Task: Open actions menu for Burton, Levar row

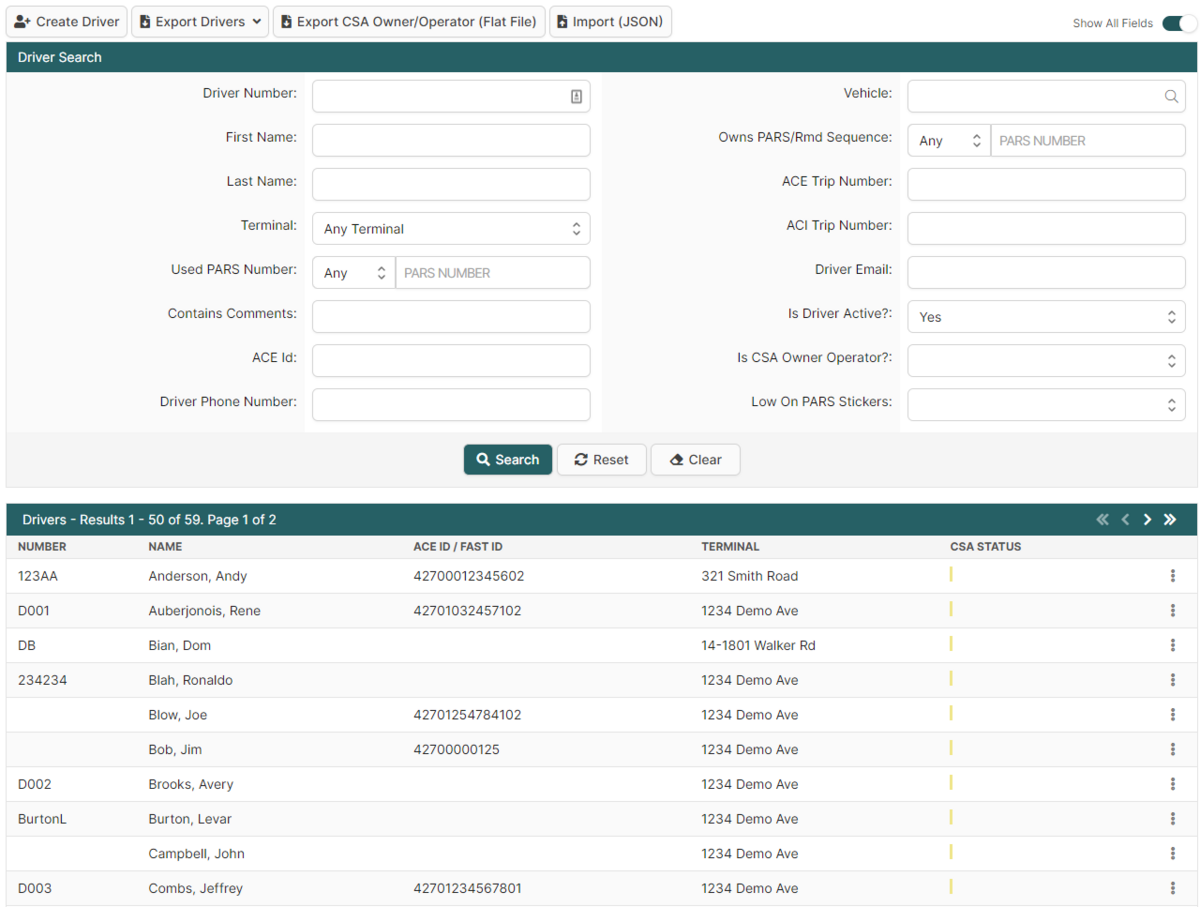Action: click(1172, 818)
